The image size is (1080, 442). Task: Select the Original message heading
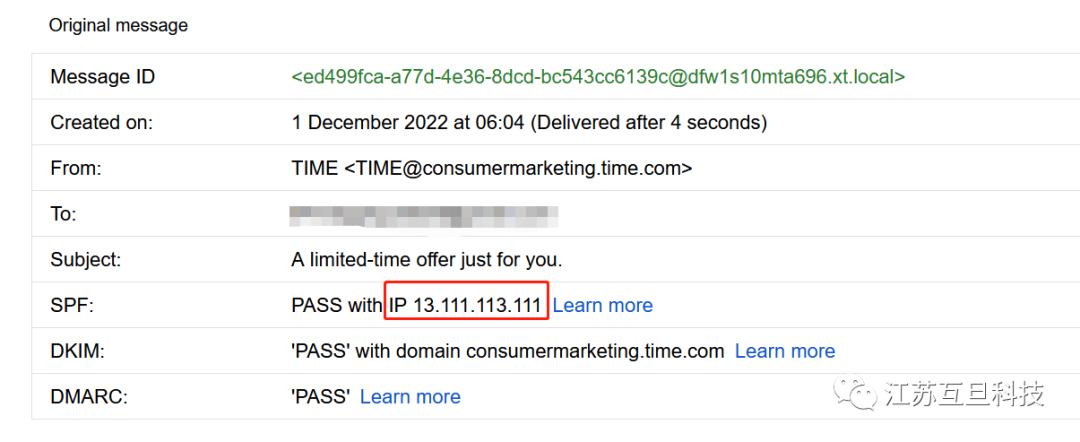118,25
